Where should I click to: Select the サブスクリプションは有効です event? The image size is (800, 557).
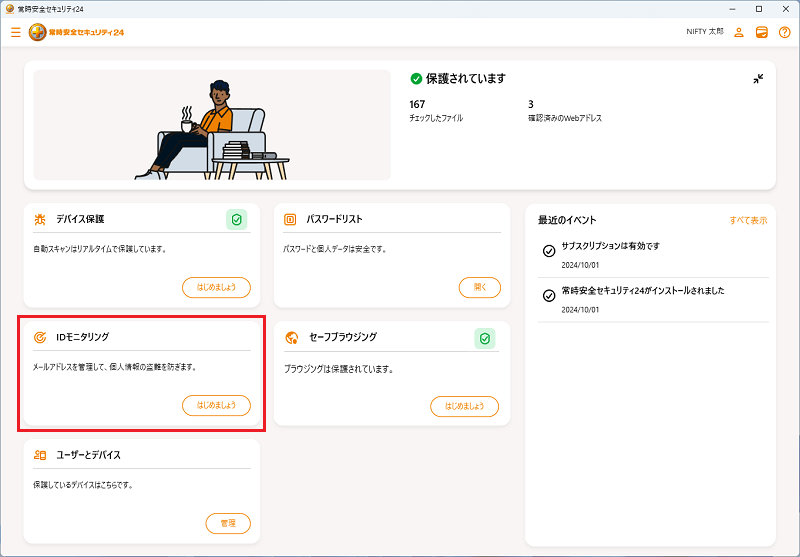(611, 246)
